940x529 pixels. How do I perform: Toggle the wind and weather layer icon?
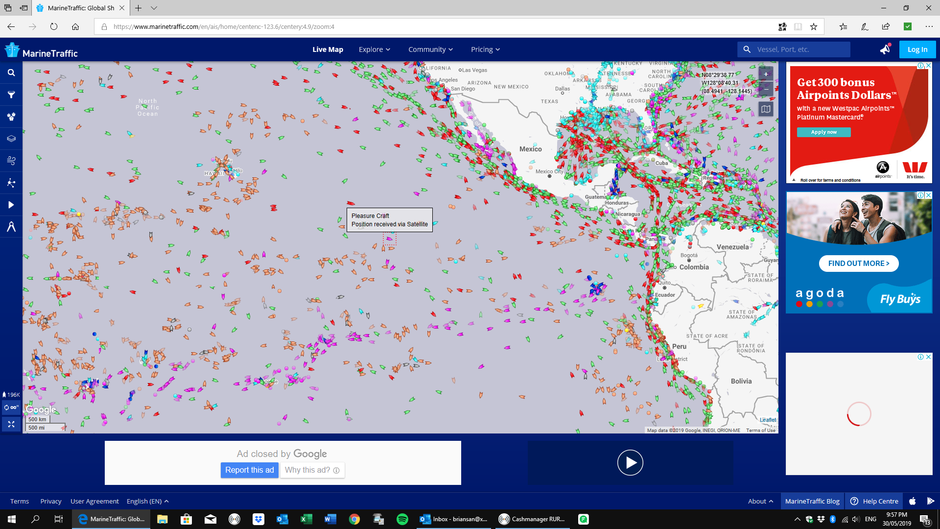click(x=11, y=161)
